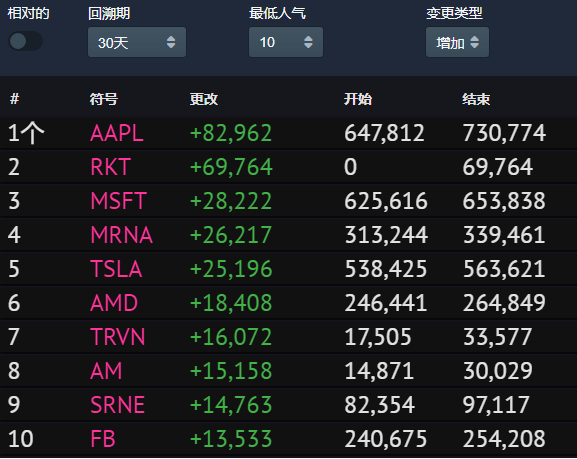The width and height of the screenshot is (577, 459).
Task: Click the +69,764 change value
Action: pyautogui.click(x=231, y=167)
